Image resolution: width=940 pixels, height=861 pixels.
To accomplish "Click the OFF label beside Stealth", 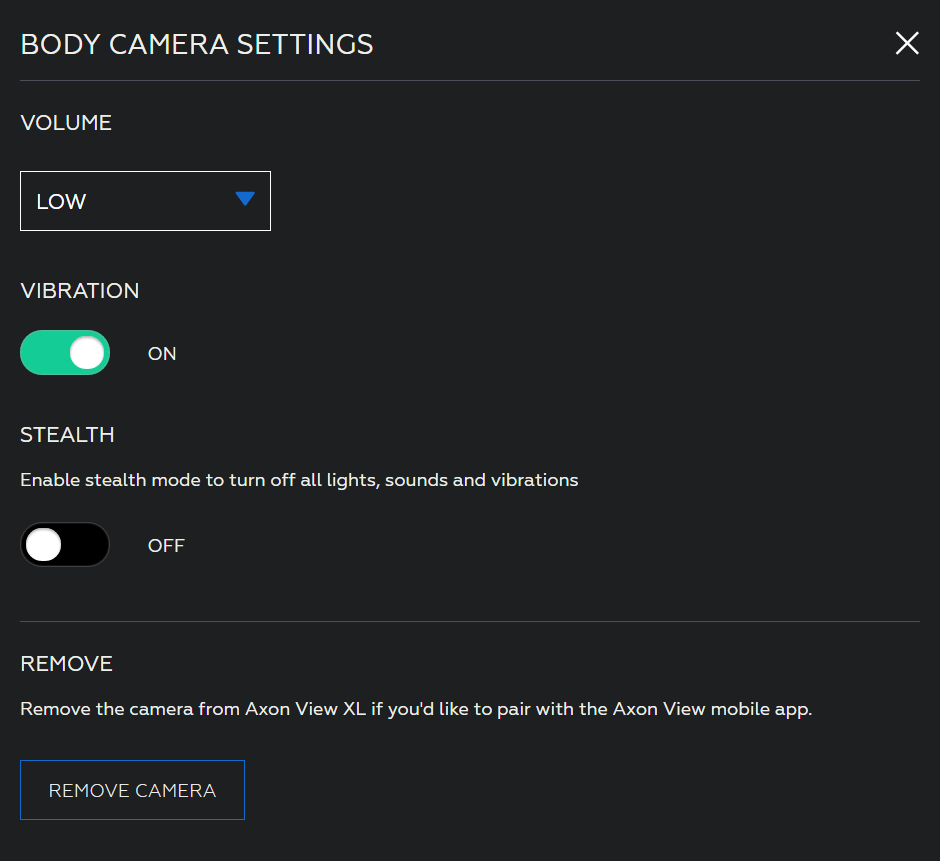I will point(166,545).
